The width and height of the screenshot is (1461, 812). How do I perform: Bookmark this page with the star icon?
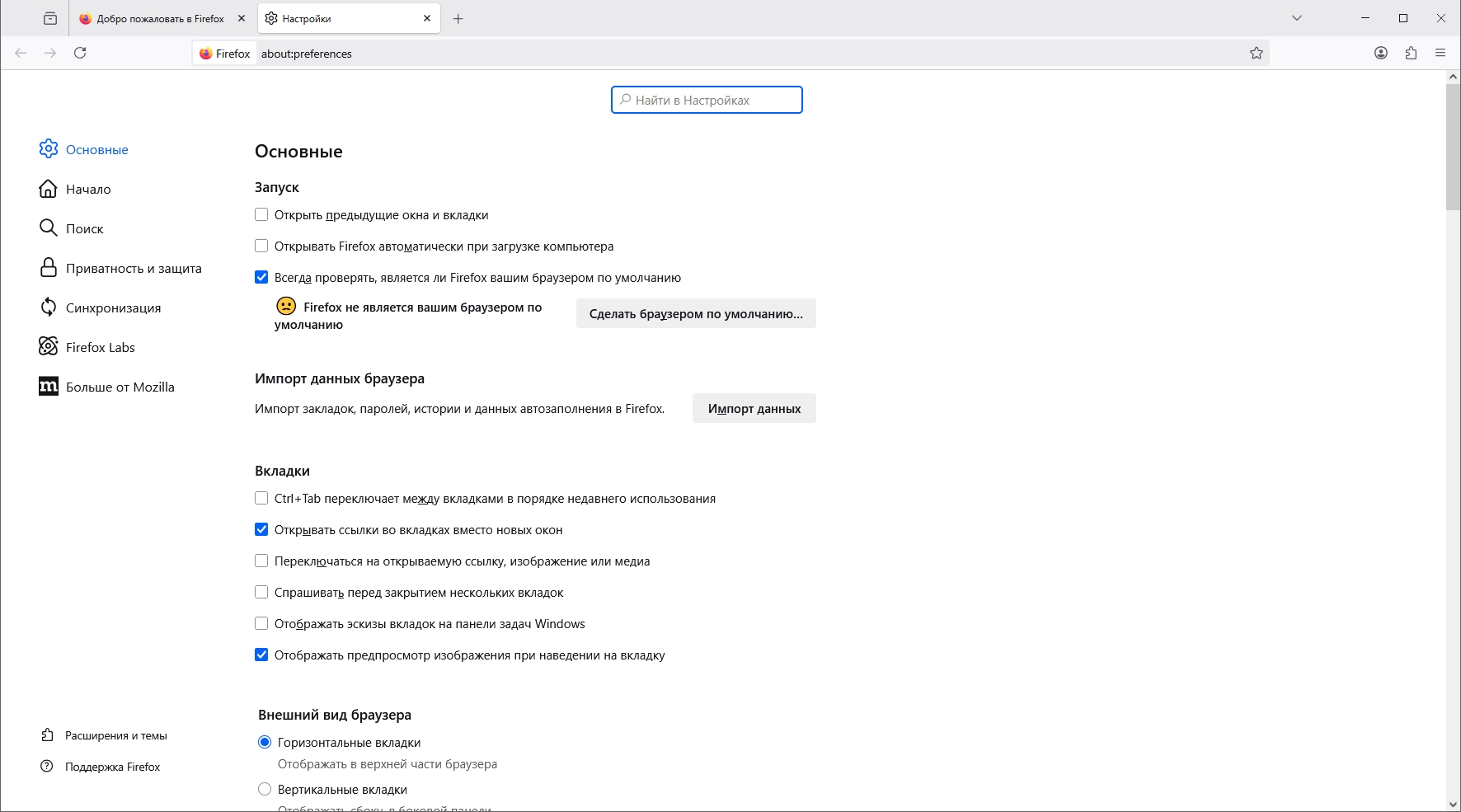(1257, 53)
